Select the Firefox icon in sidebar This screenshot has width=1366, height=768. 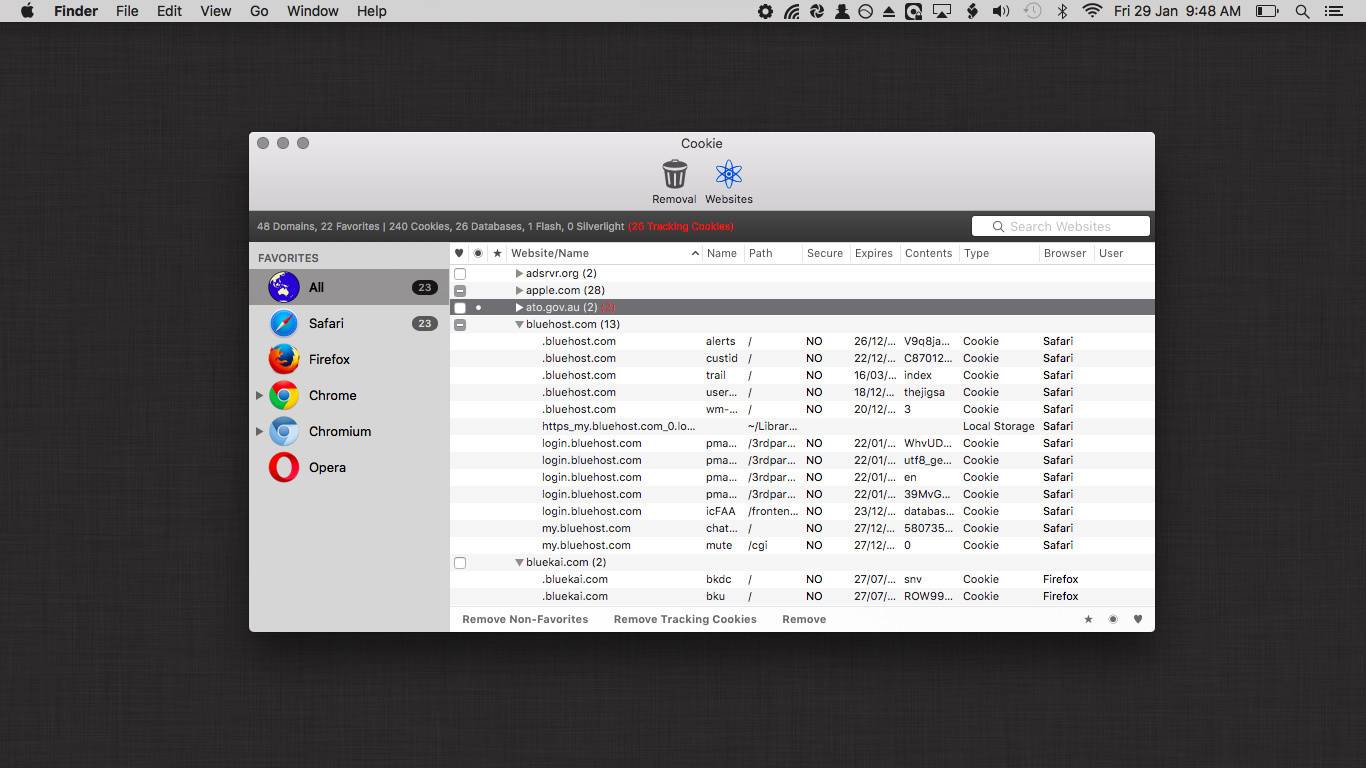tap(284, 359)
